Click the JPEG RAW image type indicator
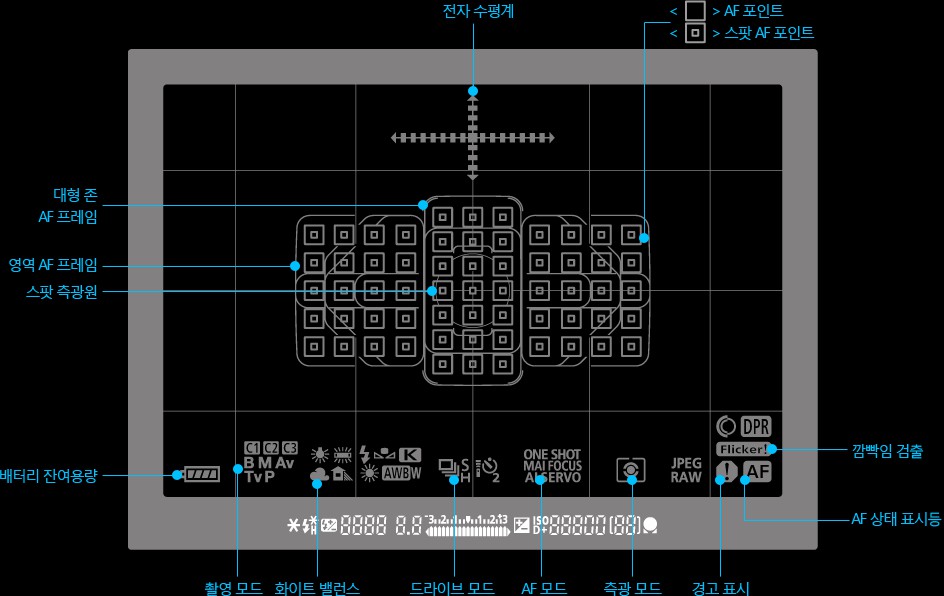 tap(686, 470)
